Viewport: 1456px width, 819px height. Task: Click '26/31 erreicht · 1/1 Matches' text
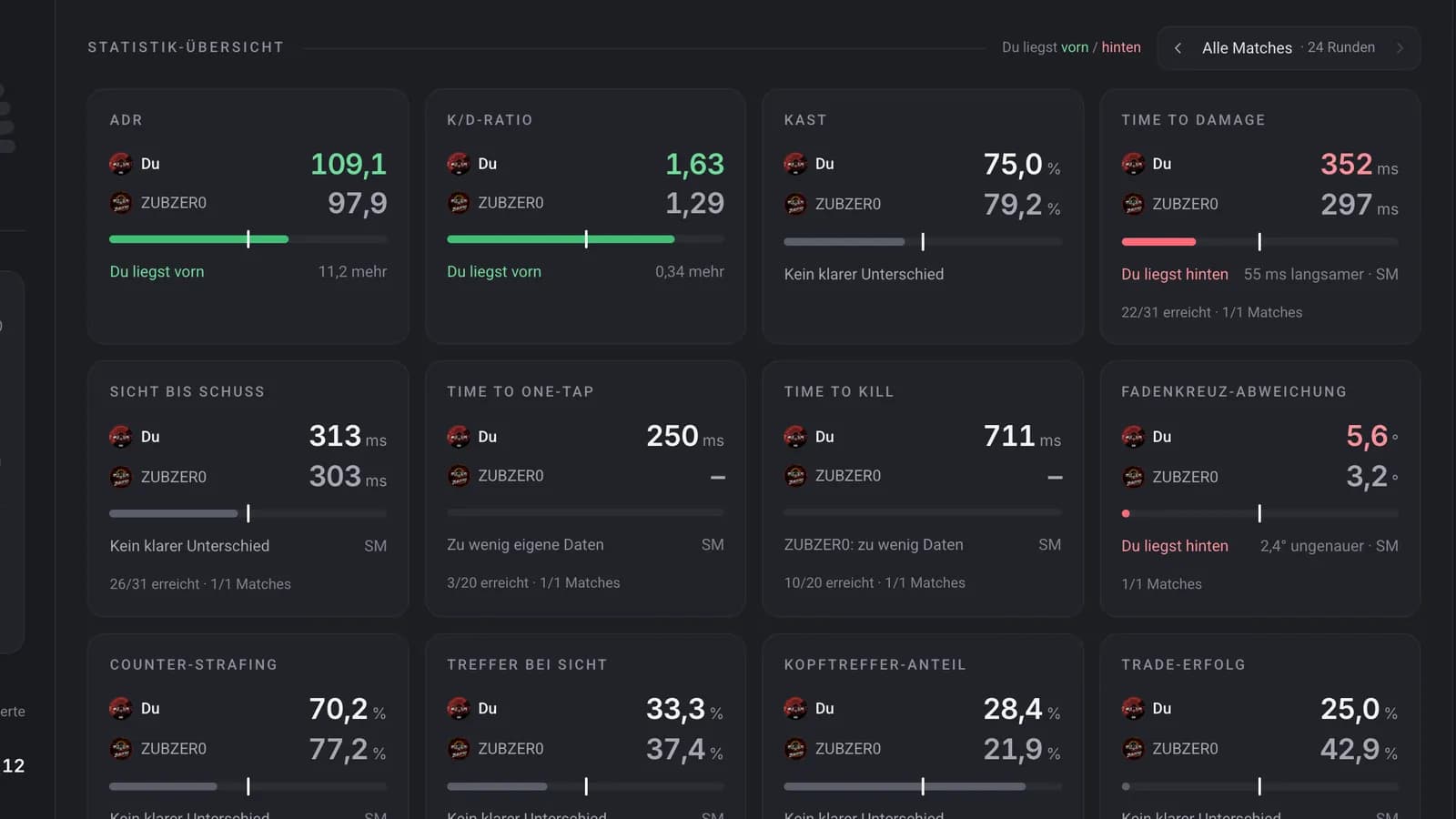200,584
